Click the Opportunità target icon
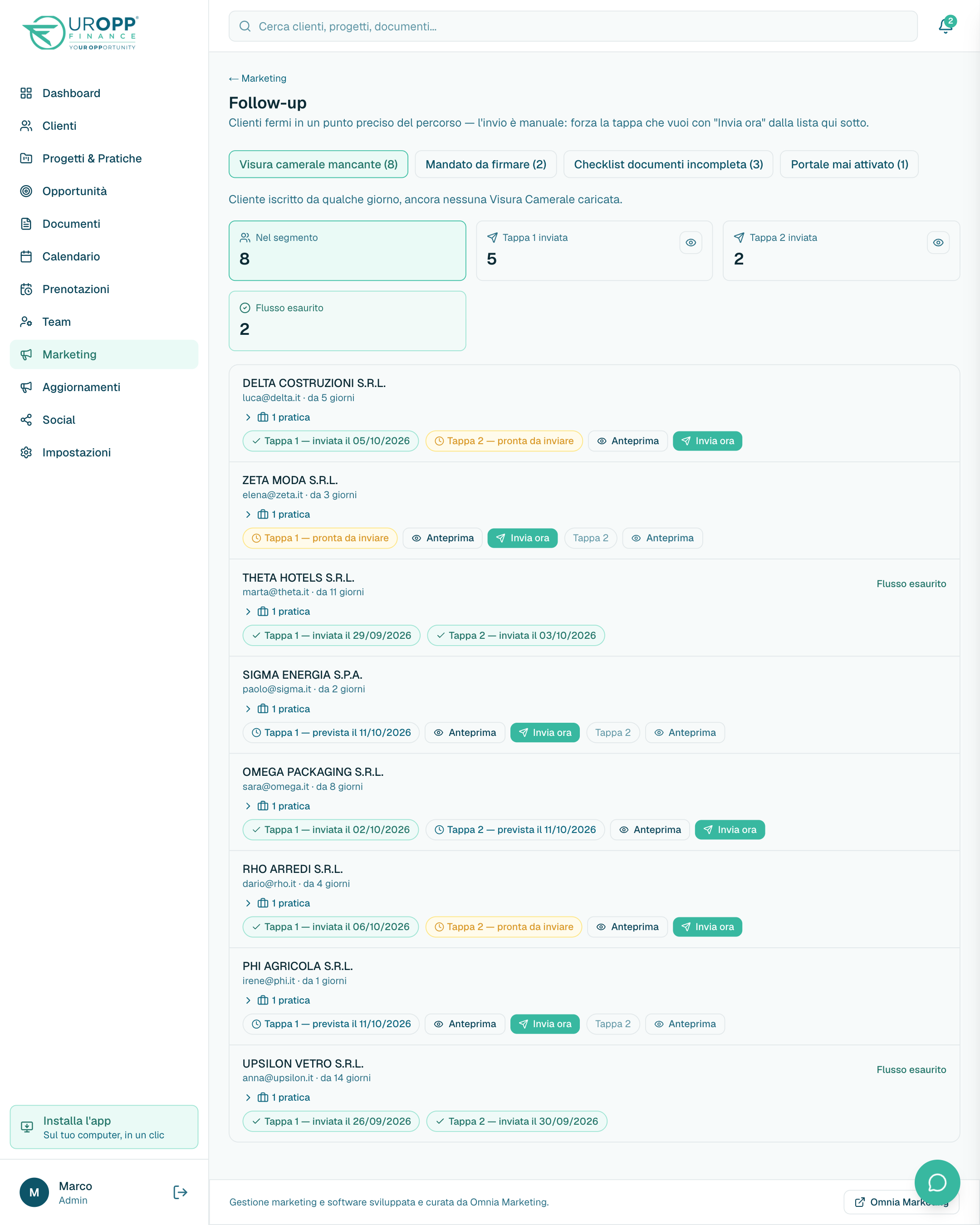The width and height of the screenshot is (980, 1225). (26, 191)
